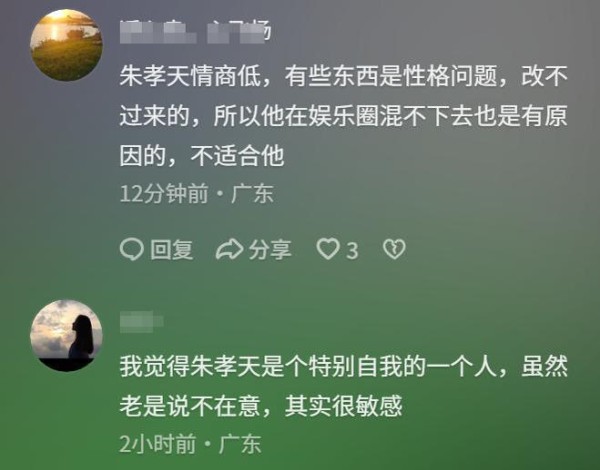This screenshot has height=470, width=600.
Task: Select the line starting 朱孝天情商低
Action: coord(343,76)
